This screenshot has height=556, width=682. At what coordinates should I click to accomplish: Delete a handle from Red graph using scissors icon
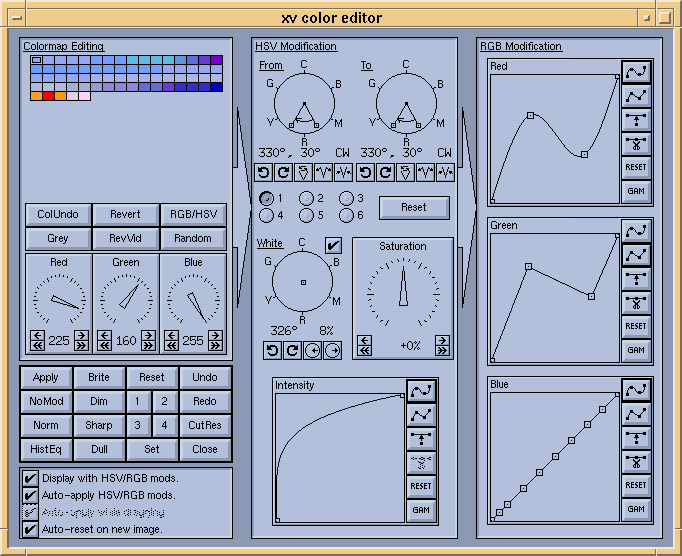[x=636, y=143]
